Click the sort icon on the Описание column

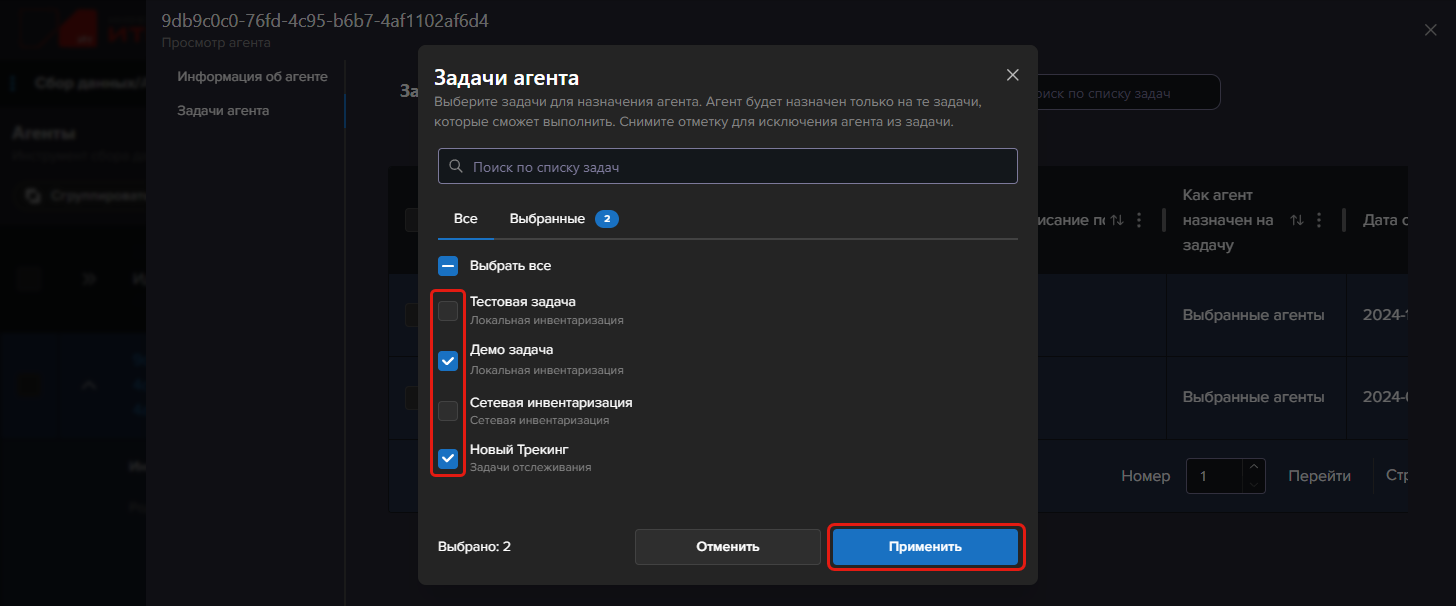coord(1117,220)
